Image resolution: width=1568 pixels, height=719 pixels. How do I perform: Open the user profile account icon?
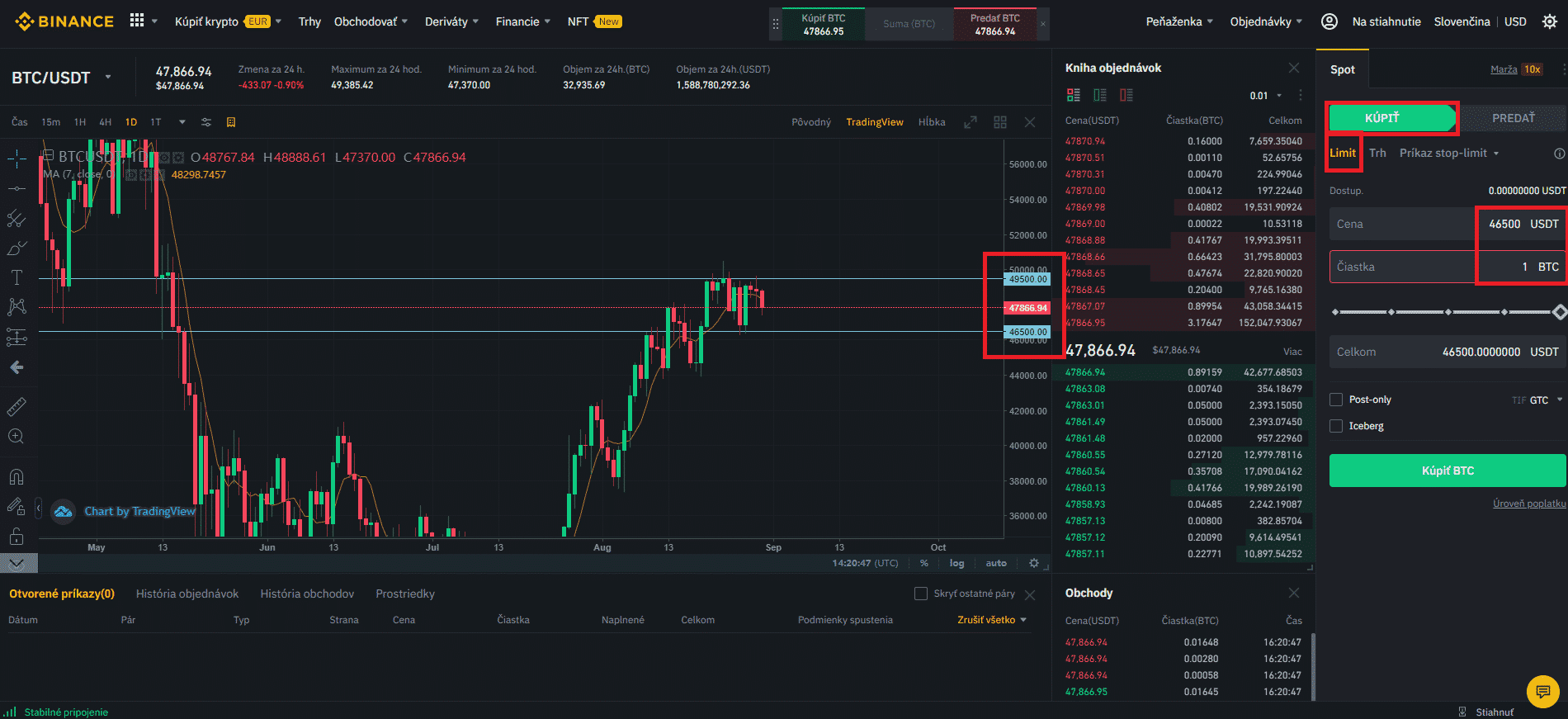(x=1329, y=21)
